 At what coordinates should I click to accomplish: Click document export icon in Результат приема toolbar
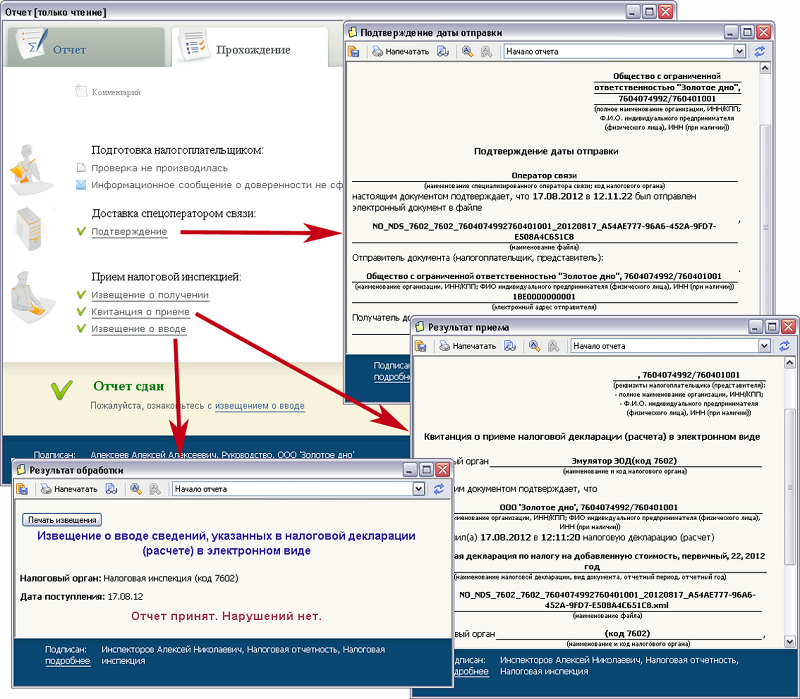(x=510, y=346)
